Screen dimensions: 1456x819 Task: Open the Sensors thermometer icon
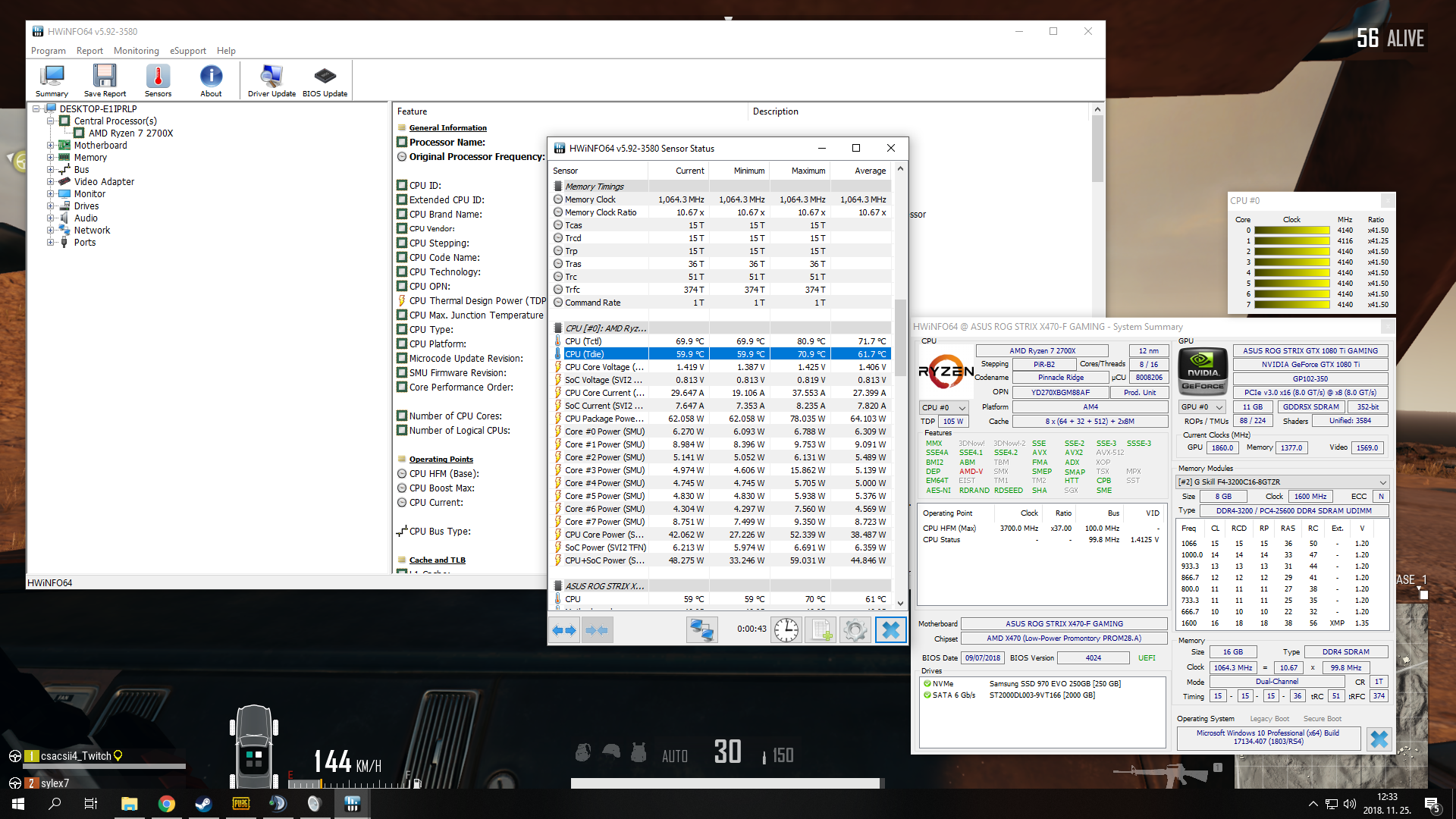pyautogui.click(x=158, y=80)
